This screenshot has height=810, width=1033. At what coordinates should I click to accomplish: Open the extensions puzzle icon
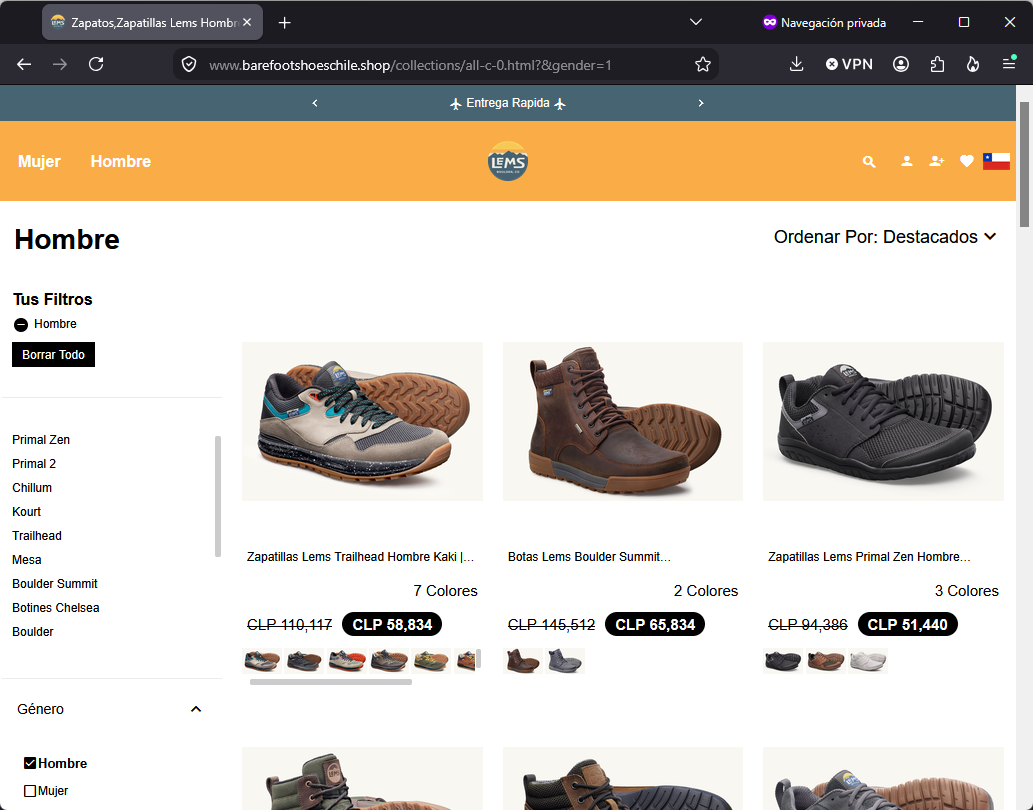pos(937,64)
